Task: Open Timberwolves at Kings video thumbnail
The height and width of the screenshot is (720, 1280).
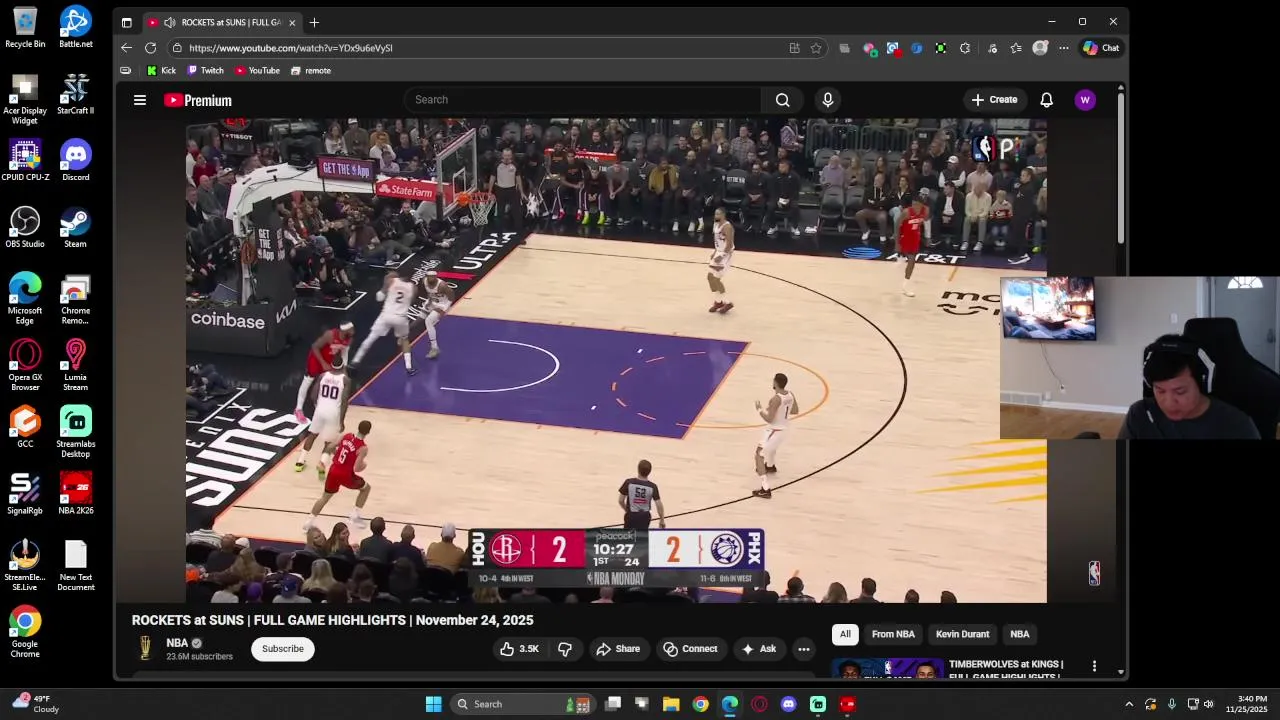Action: pyautogui.click(x=887, y=668)
